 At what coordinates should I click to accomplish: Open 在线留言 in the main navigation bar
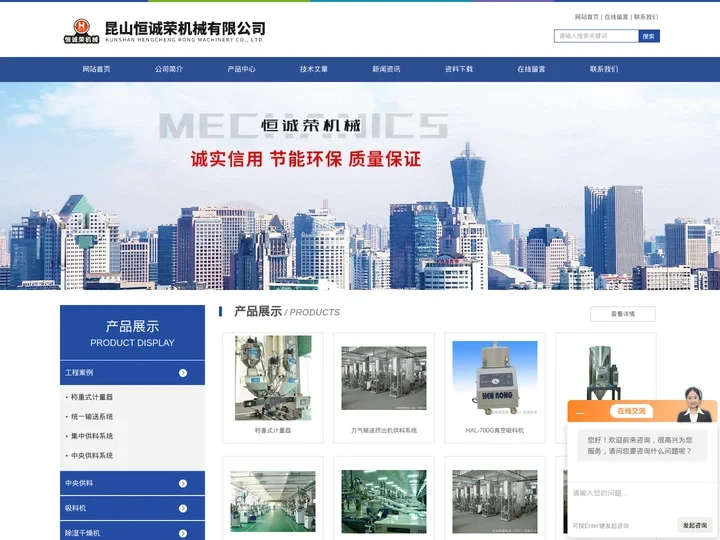[531, 69]
